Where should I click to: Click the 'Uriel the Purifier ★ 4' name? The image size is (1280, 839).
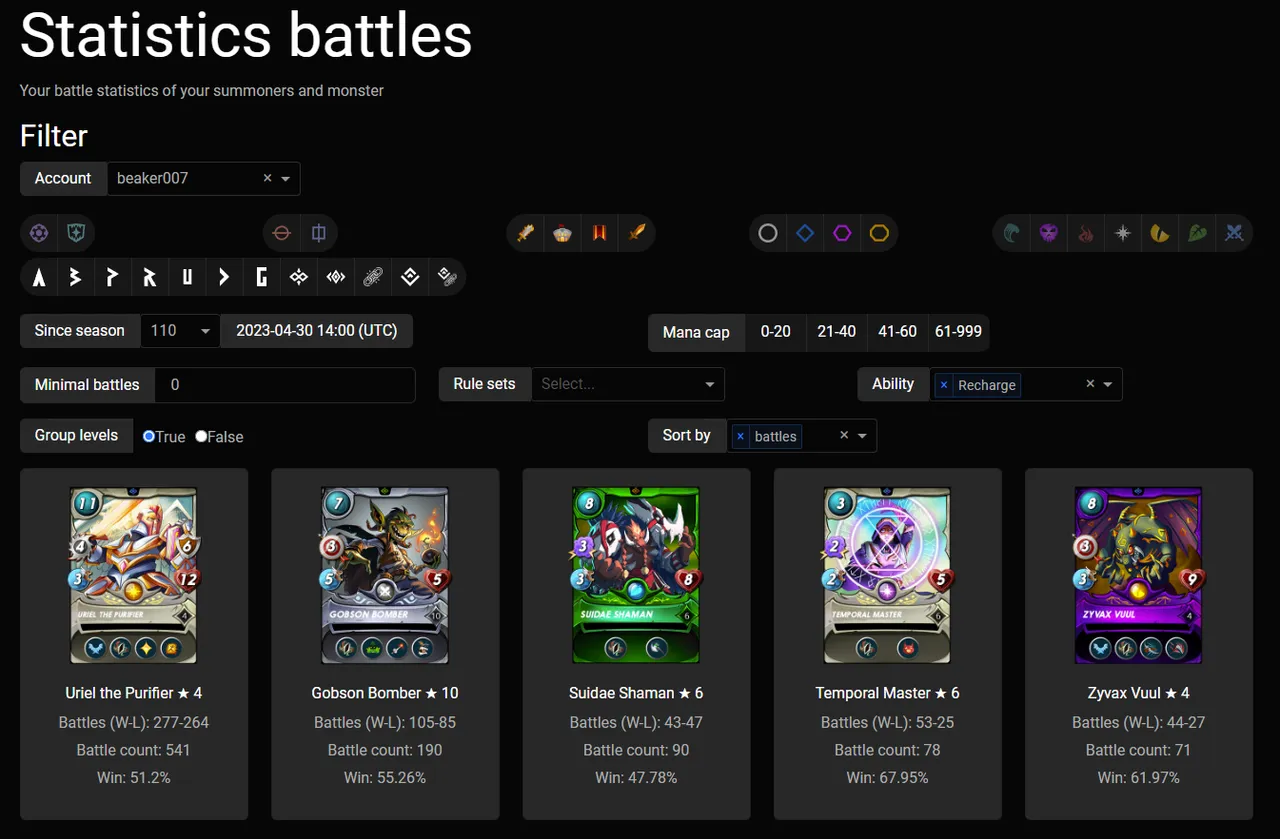pyautogui.click(x=134, y=693)
